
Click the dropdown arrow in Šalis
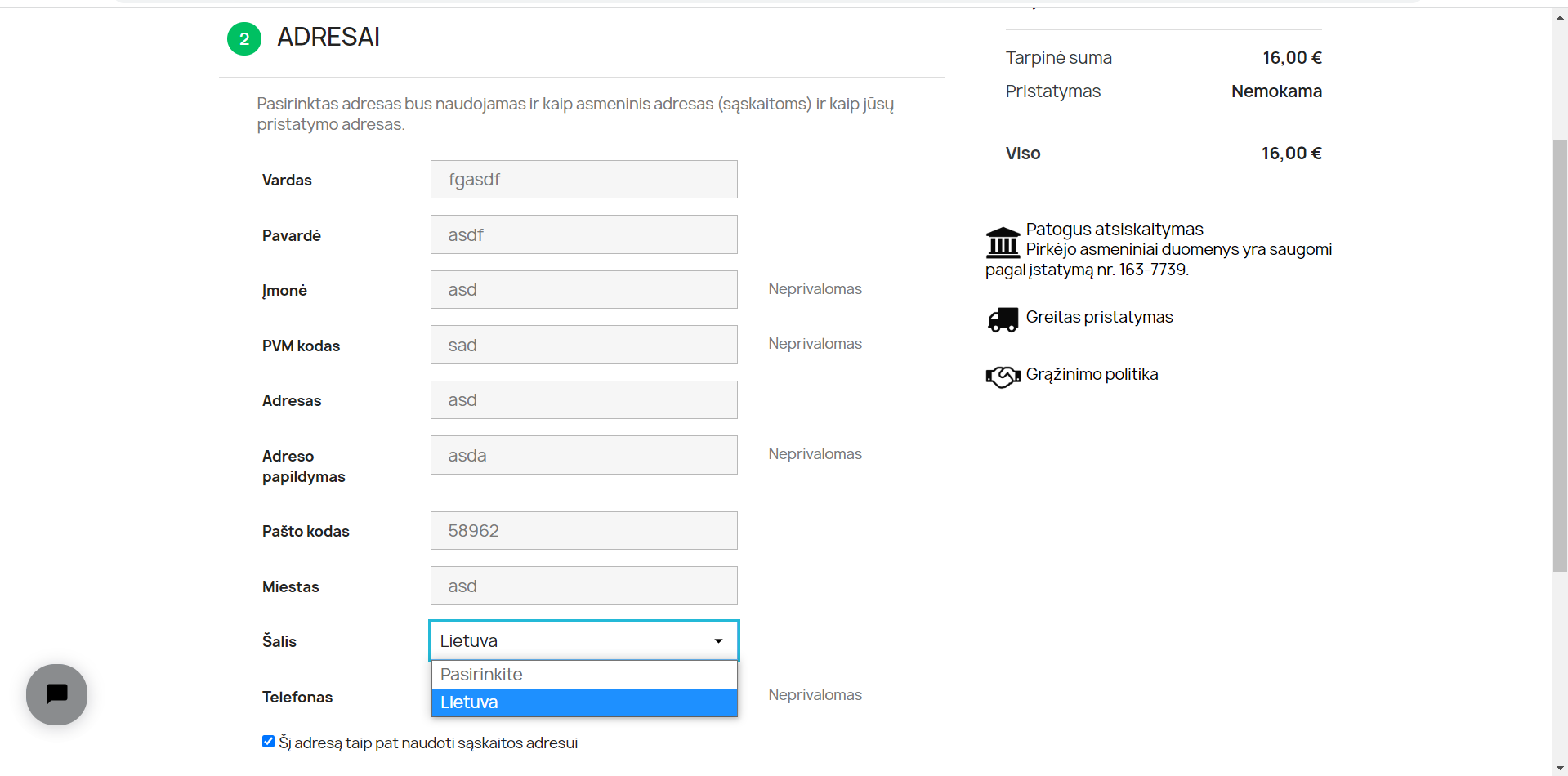click(x=718, y=641)
